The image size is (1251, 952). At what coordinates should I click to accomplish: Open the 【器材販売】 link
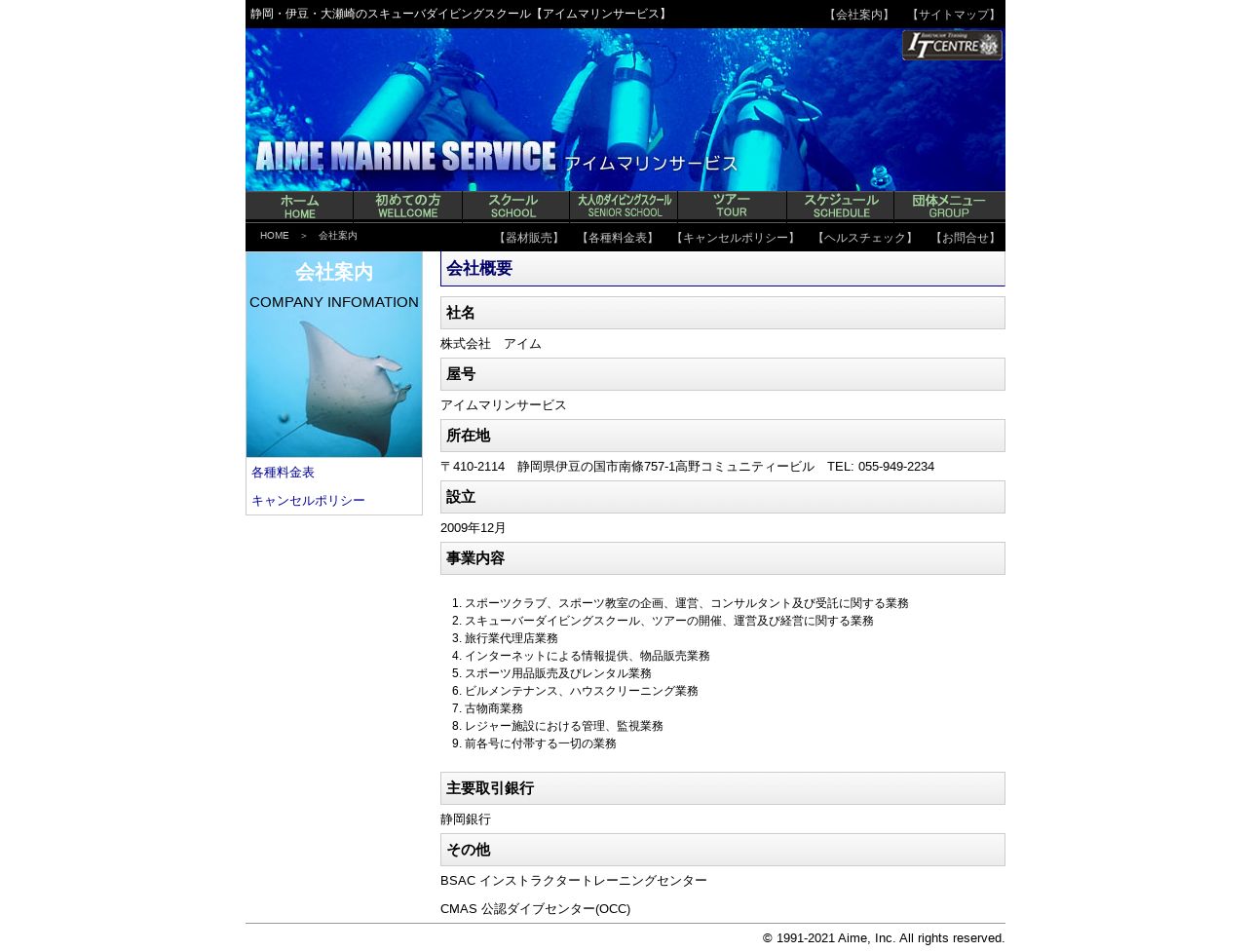tap(529, 238)
